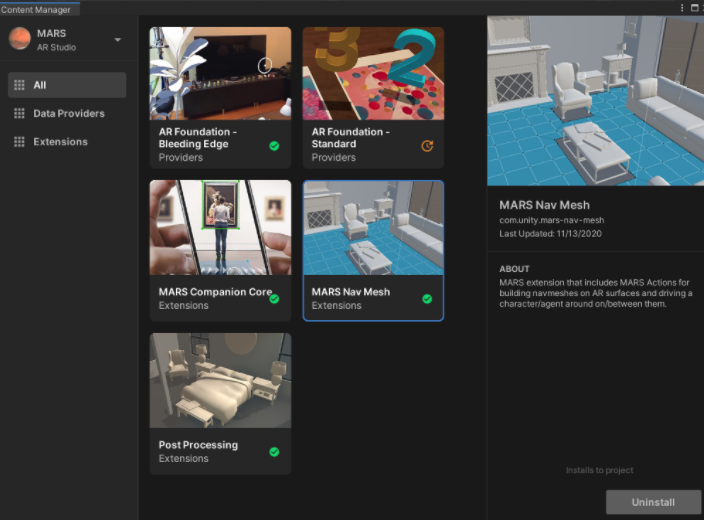Viewport: 704px width, 520px height.
Task: Select the AR Foundation Bleeding Edge thumbnail
Action: (x=220, y=72)
